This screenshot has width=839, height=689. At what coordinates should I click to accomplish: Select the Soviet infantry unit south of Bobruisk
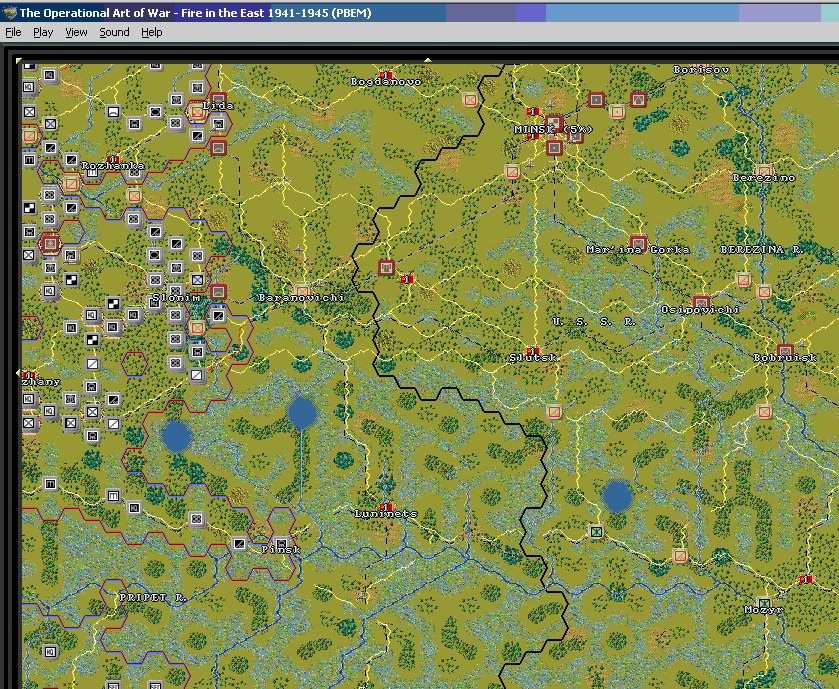click(x=764, y=412)
